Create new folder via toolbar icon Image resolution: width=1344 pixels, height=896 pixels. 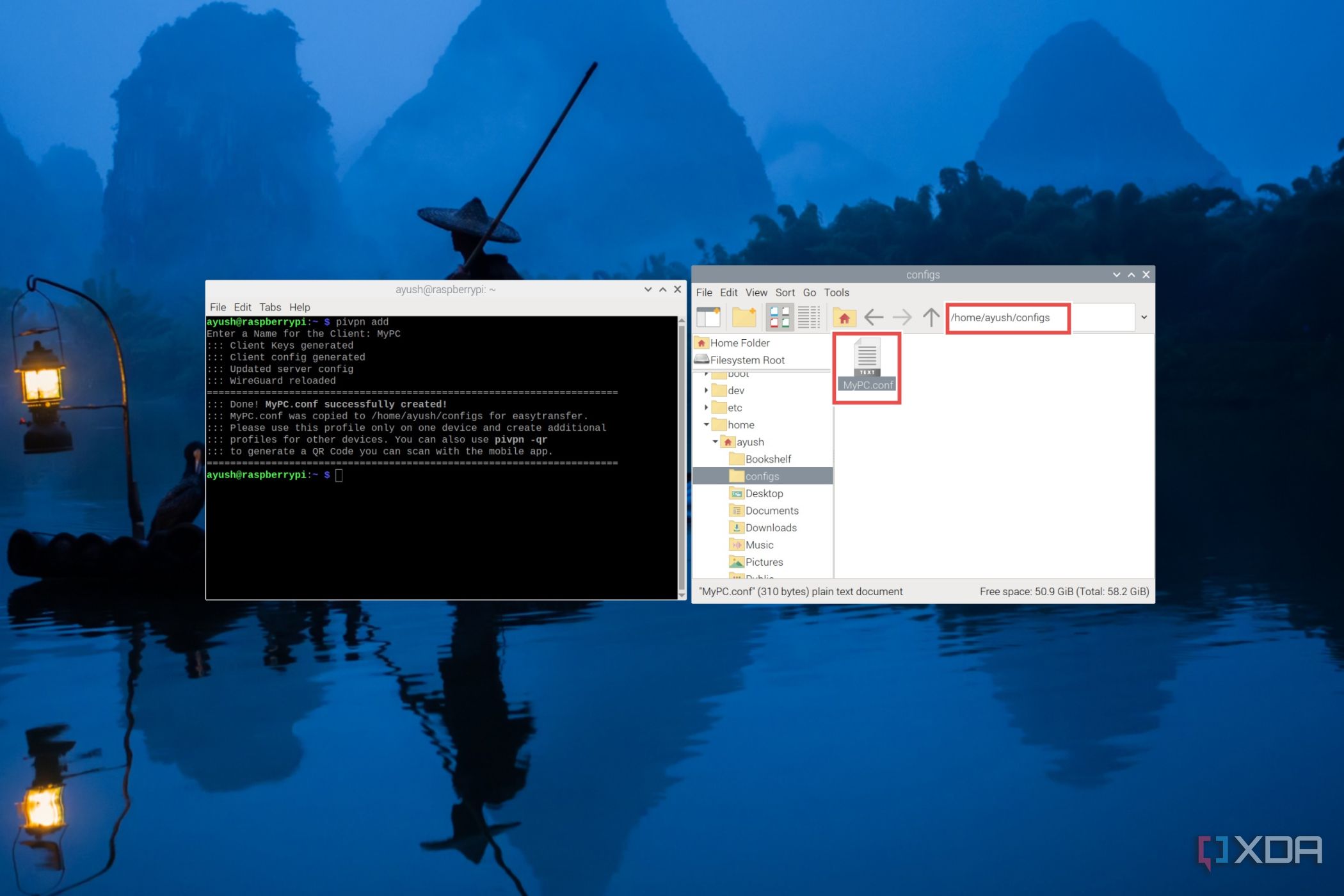click(x=744, y=317)
